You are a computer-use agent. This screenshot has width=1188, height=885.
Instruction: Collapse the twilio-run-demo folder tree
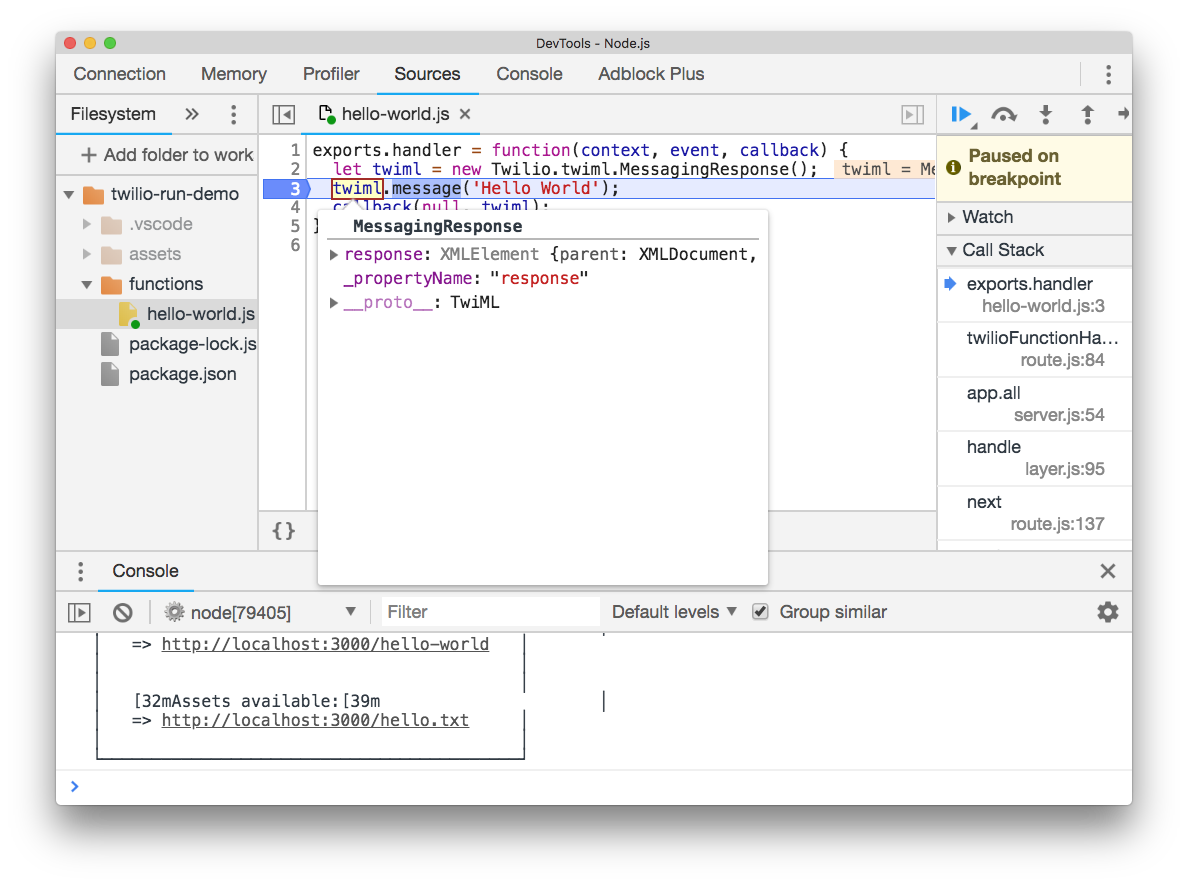[x=69, y=195]
